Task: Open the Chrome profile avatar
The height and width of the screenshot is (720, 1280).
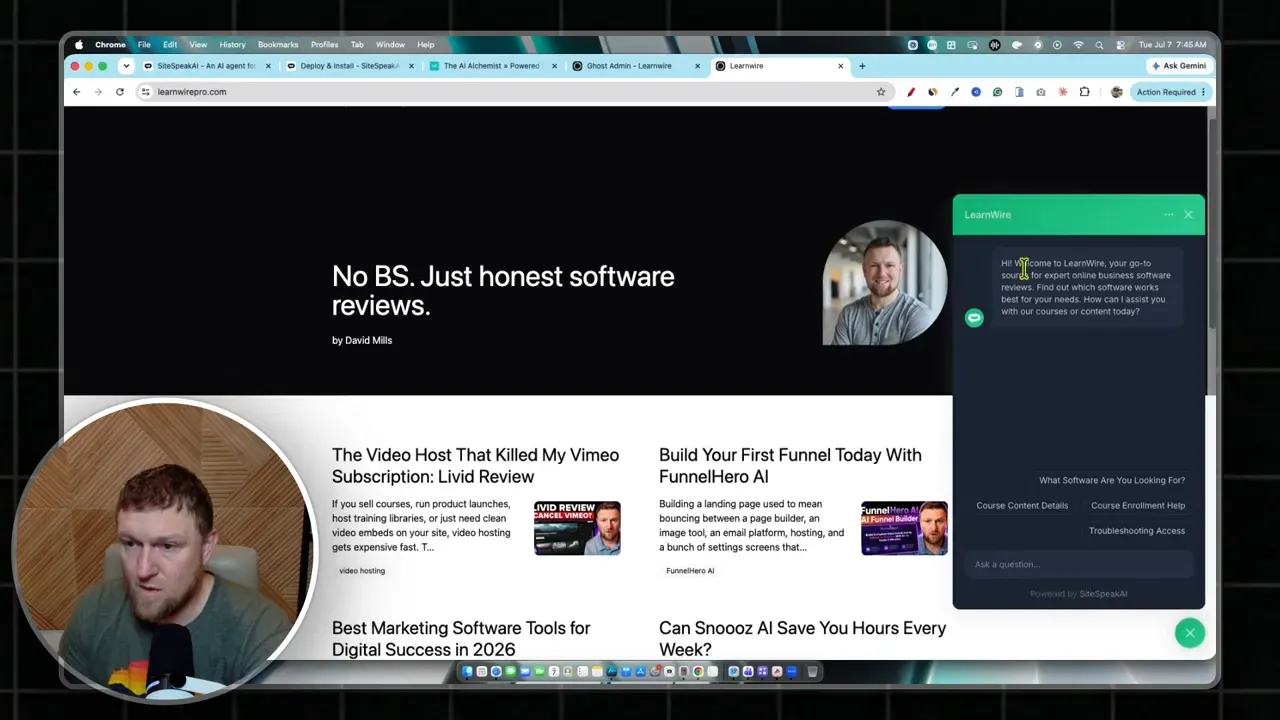Action: [x=1117, y=92]
